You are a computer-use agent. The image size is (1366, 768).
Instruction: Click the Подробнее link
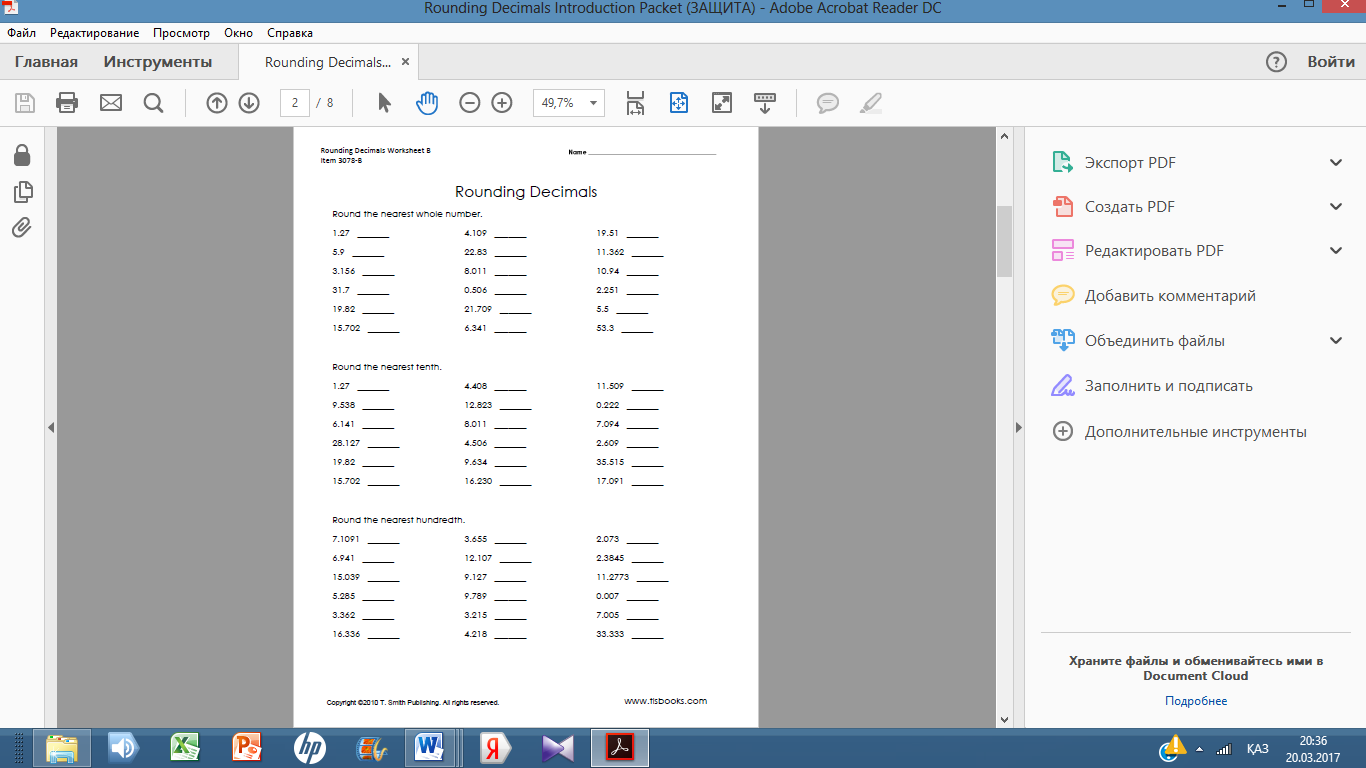(1195, 701)
